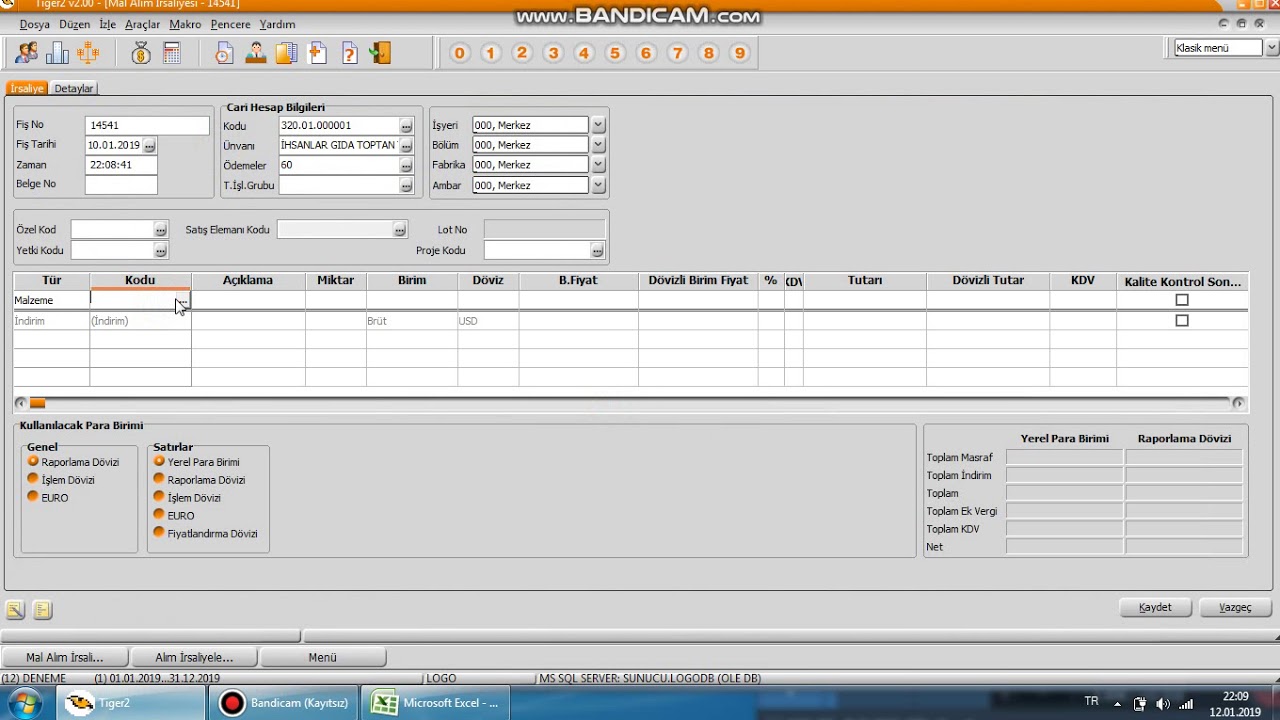Click the document with clock icon
Viewport: 1280px width, 720px height.
pos(224,53)
